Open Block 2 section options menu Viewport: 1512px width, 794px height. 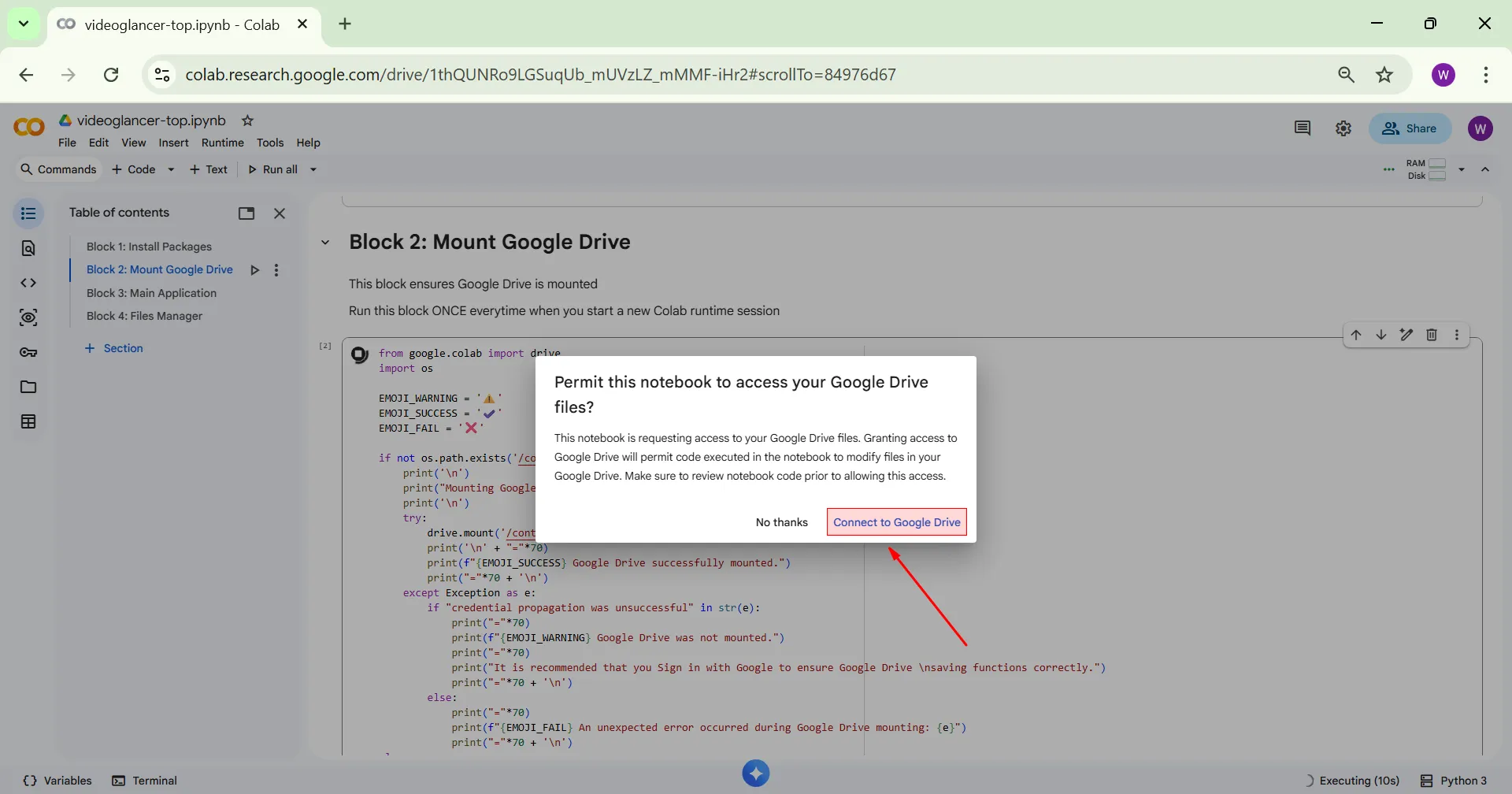276,270
